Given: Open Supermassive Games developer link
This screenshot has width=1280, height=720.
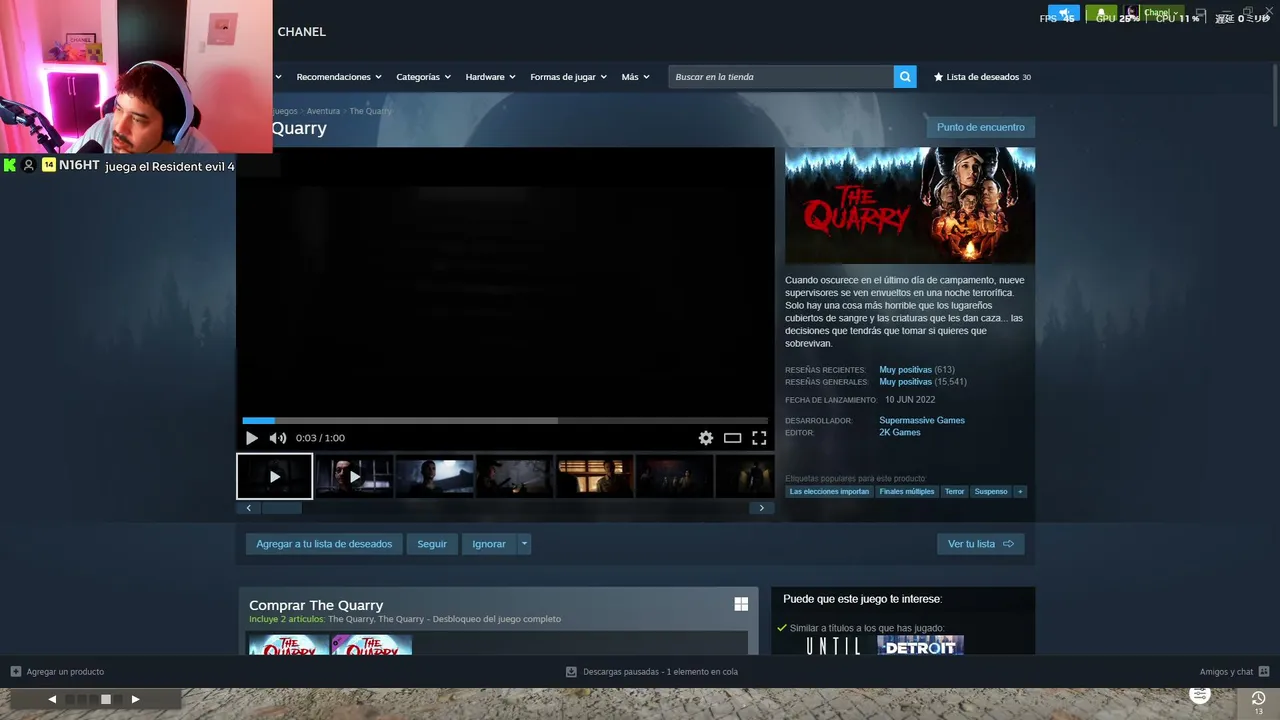Looking at the screenshot, I should (922, 420).
